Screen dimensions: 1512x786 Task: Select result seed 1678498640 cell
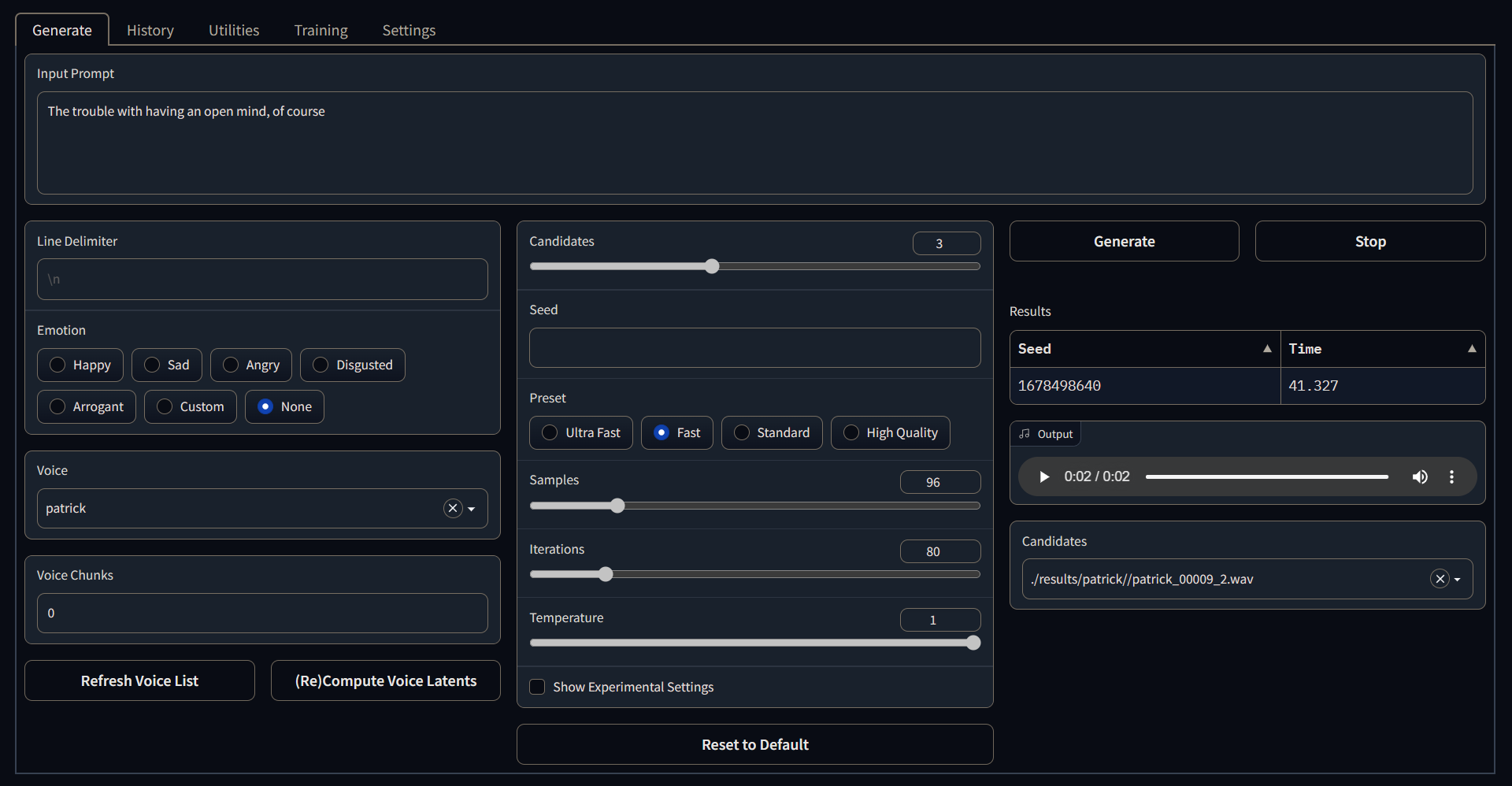click(x=1145, y=386)
